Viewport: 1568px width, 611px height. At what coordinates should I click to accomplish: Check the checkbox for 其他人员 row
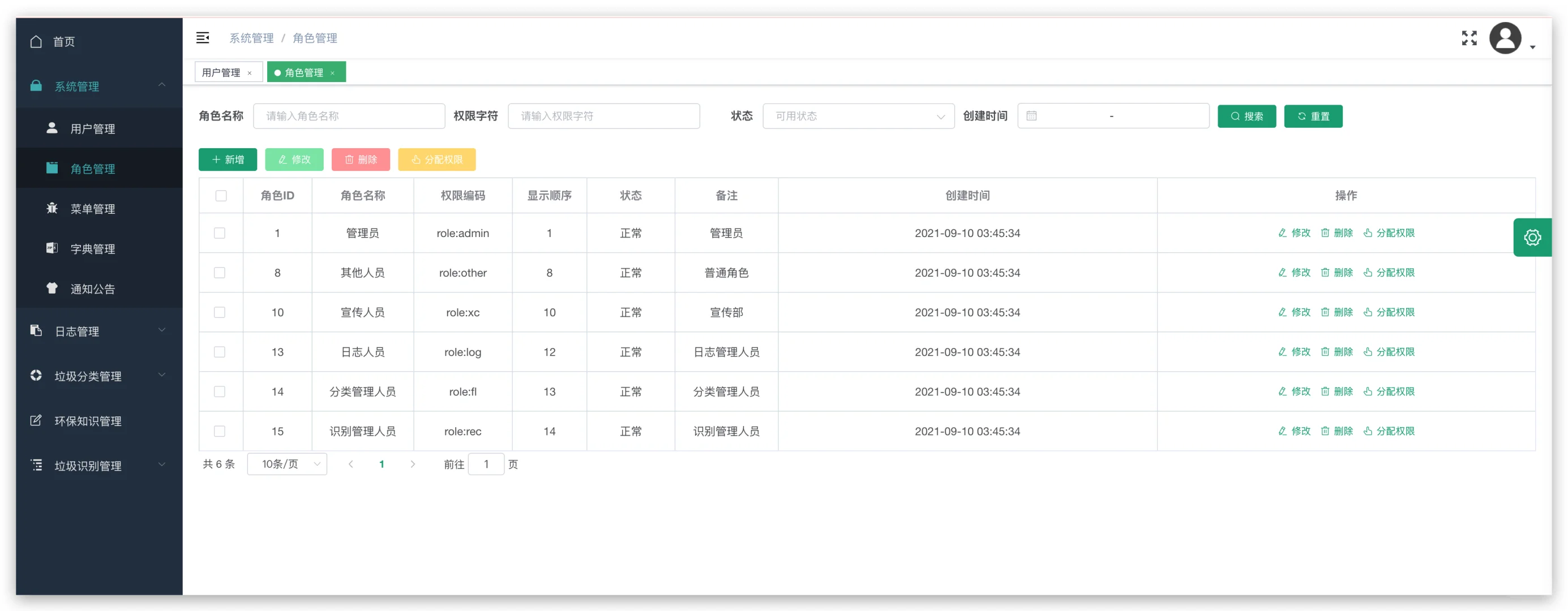(x=220, y=273)
